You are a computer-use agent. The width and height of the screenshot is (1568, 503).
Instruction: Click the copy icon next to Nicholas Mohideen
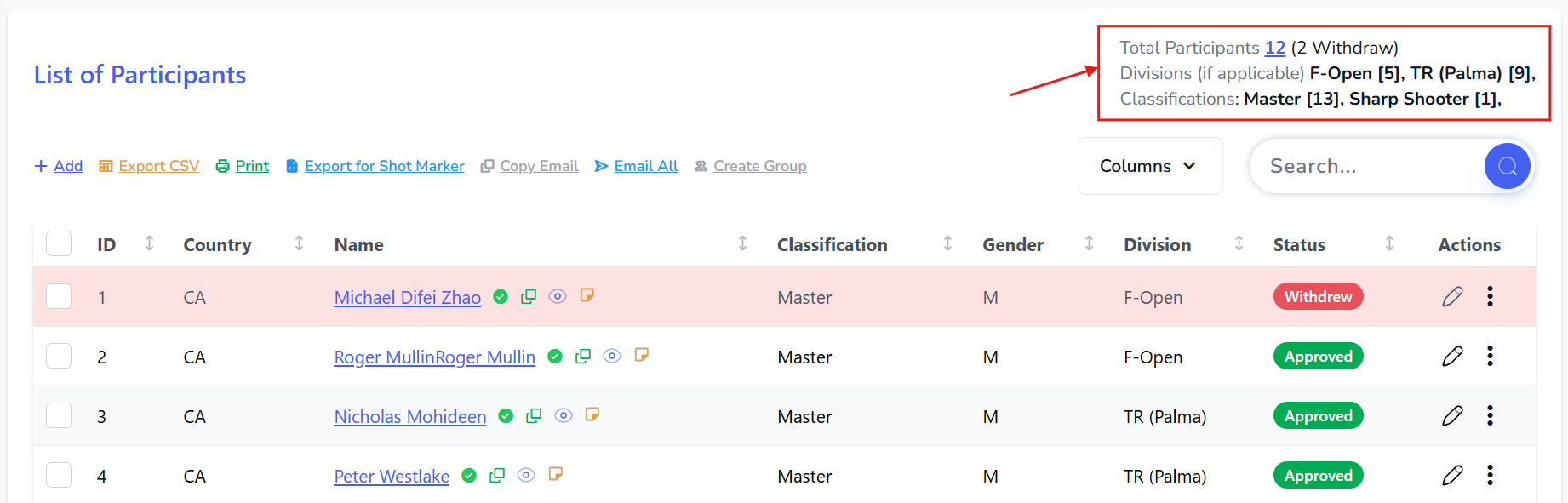click(534, 415)
